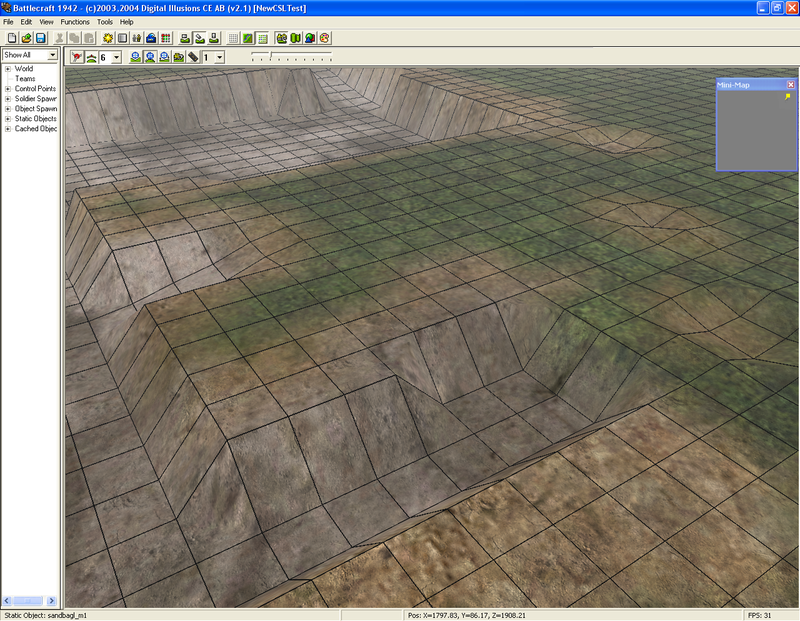Click the black tag icon beside the 1 dropdown
The height and width of the screenshot is (621, 800).
coord(193,57)
